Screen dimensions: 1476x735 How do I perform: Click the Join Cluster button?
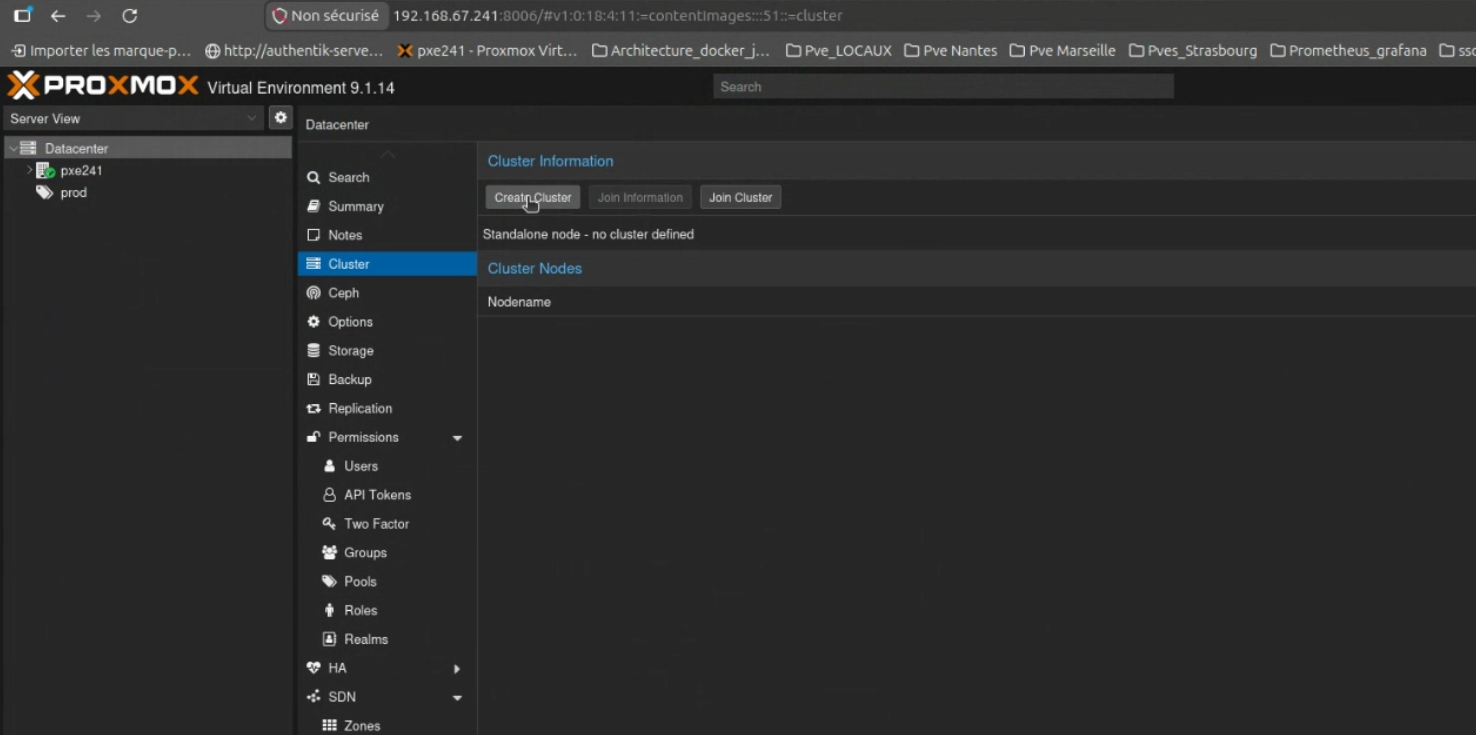(x=741, y=198)
